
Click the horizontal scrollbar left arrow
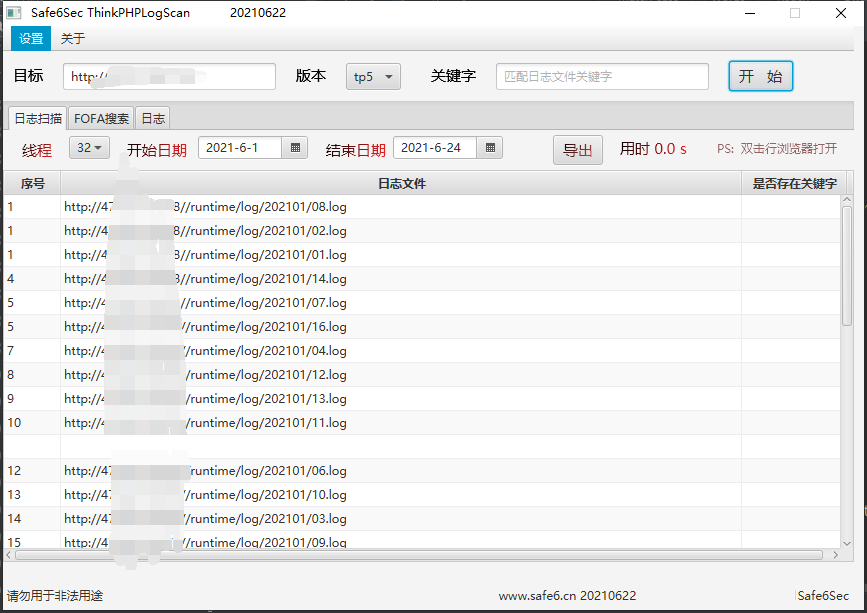click(8, 555)
